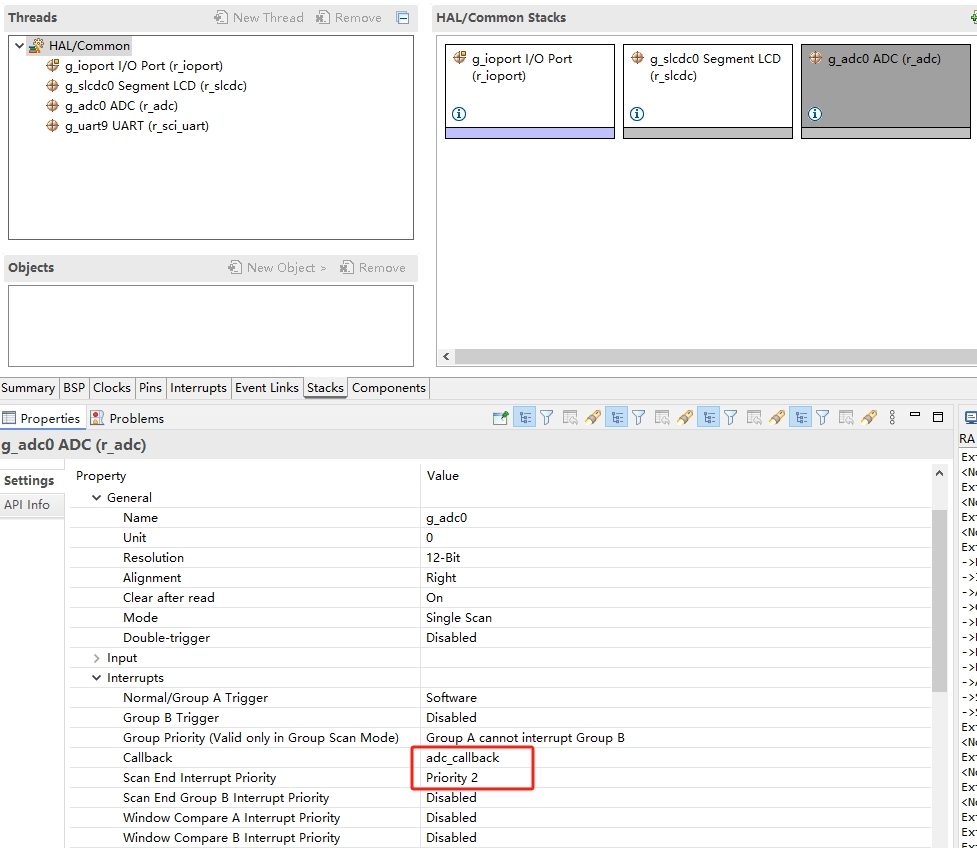The width and height of the screenshot is (977, 848).
Task: Select g_ioport I/O Port in Threads tree
Action: 143,65
